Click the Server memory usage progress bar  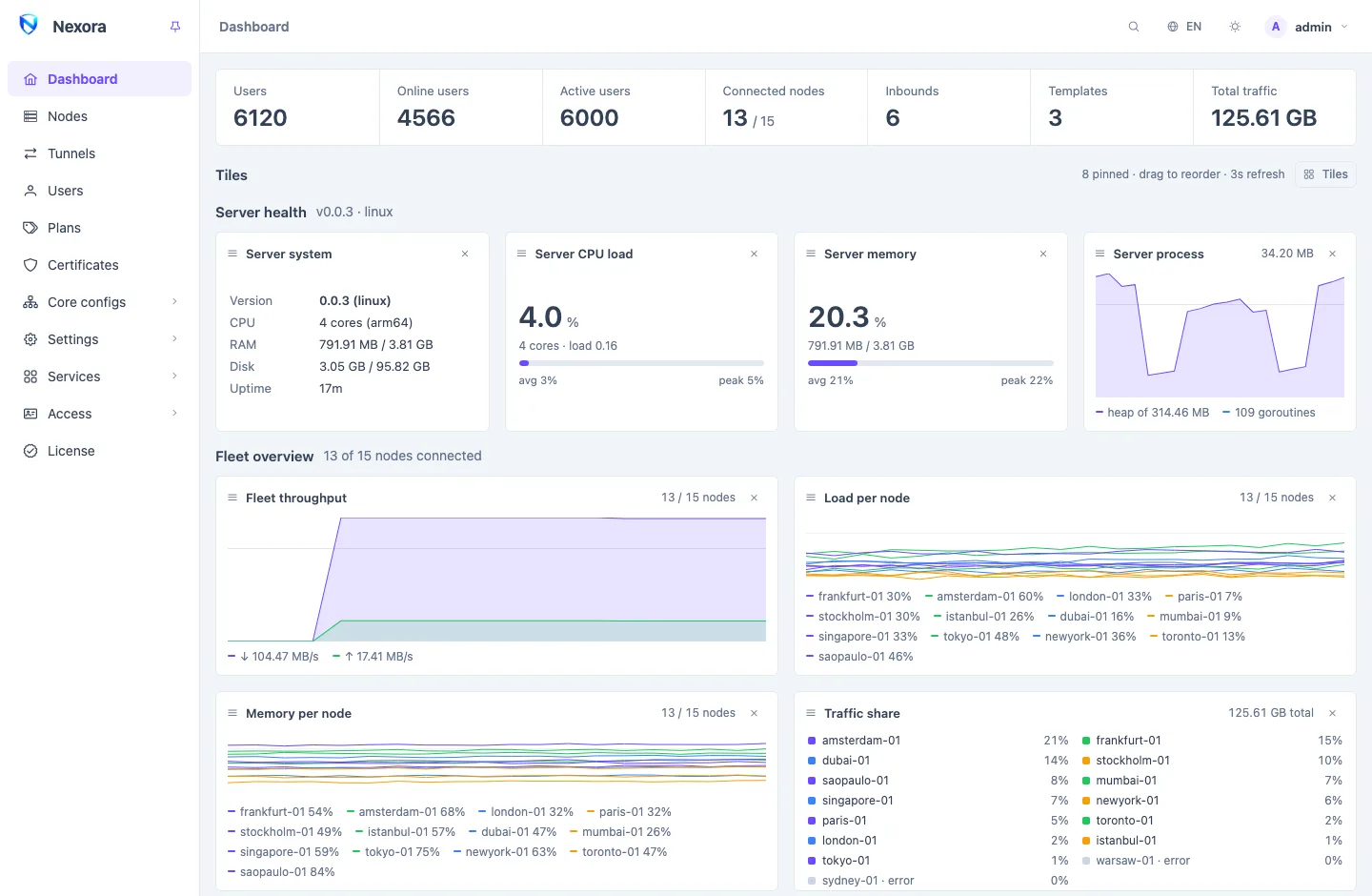[x=931, y=363]
